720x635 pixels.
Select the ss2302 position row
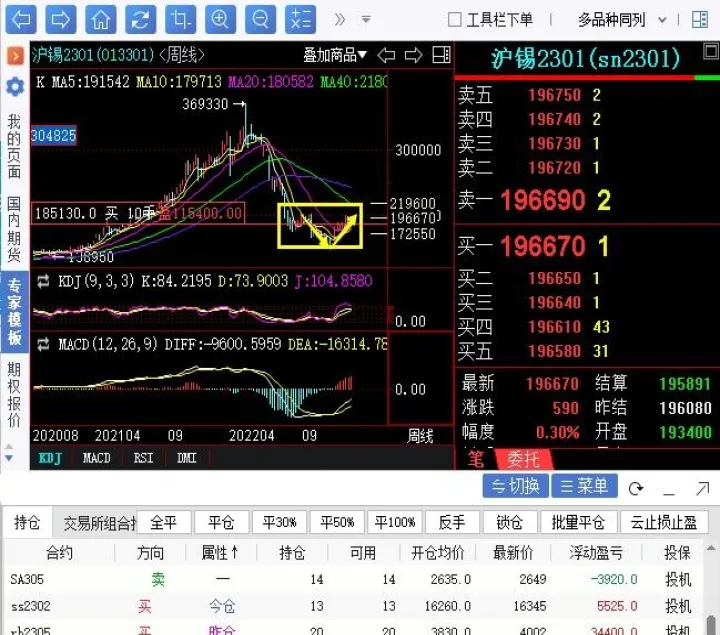click(352, 607)
